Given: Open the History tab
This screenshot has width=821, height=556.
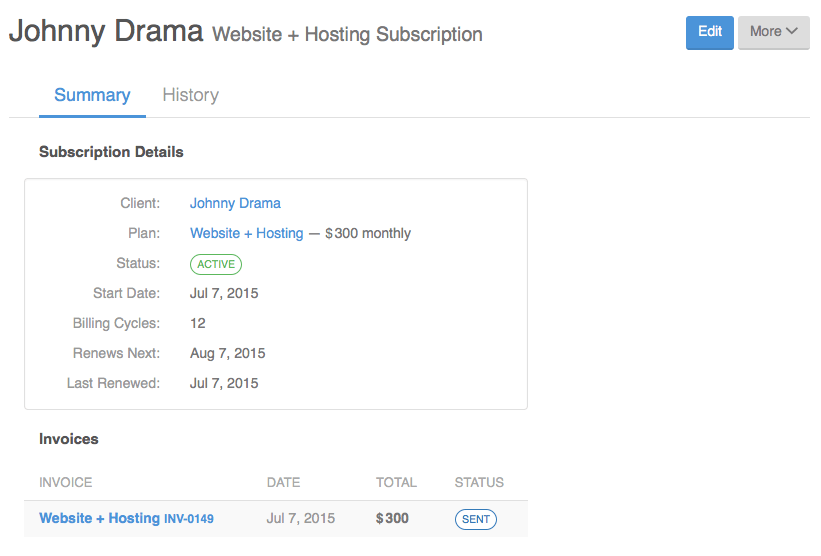Looking at the screenshot, I should tap(191, 95).
